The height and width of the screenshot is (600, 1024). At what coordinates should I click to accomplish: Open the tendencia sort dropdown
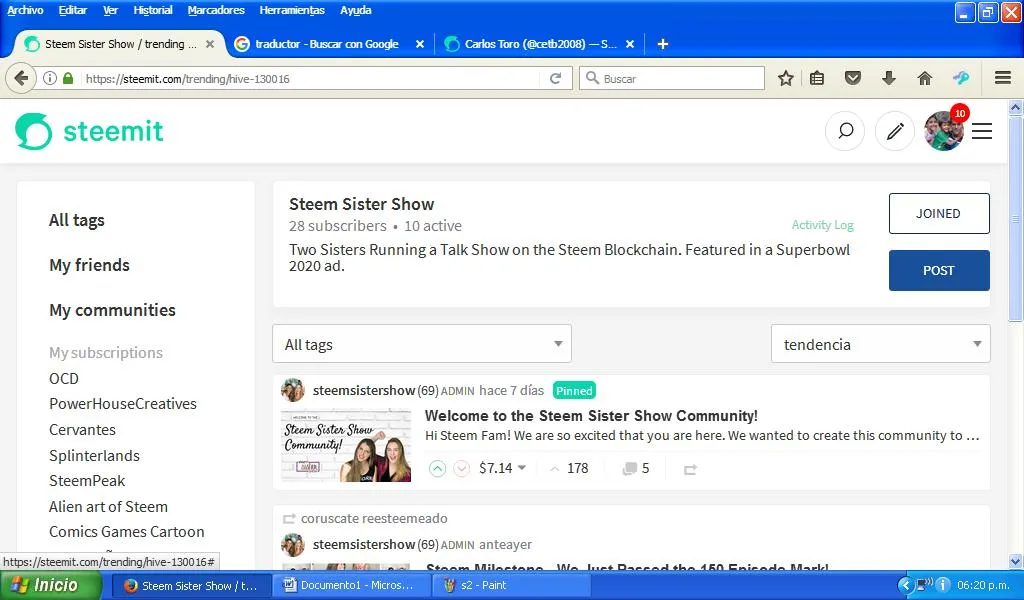point(880,343)
